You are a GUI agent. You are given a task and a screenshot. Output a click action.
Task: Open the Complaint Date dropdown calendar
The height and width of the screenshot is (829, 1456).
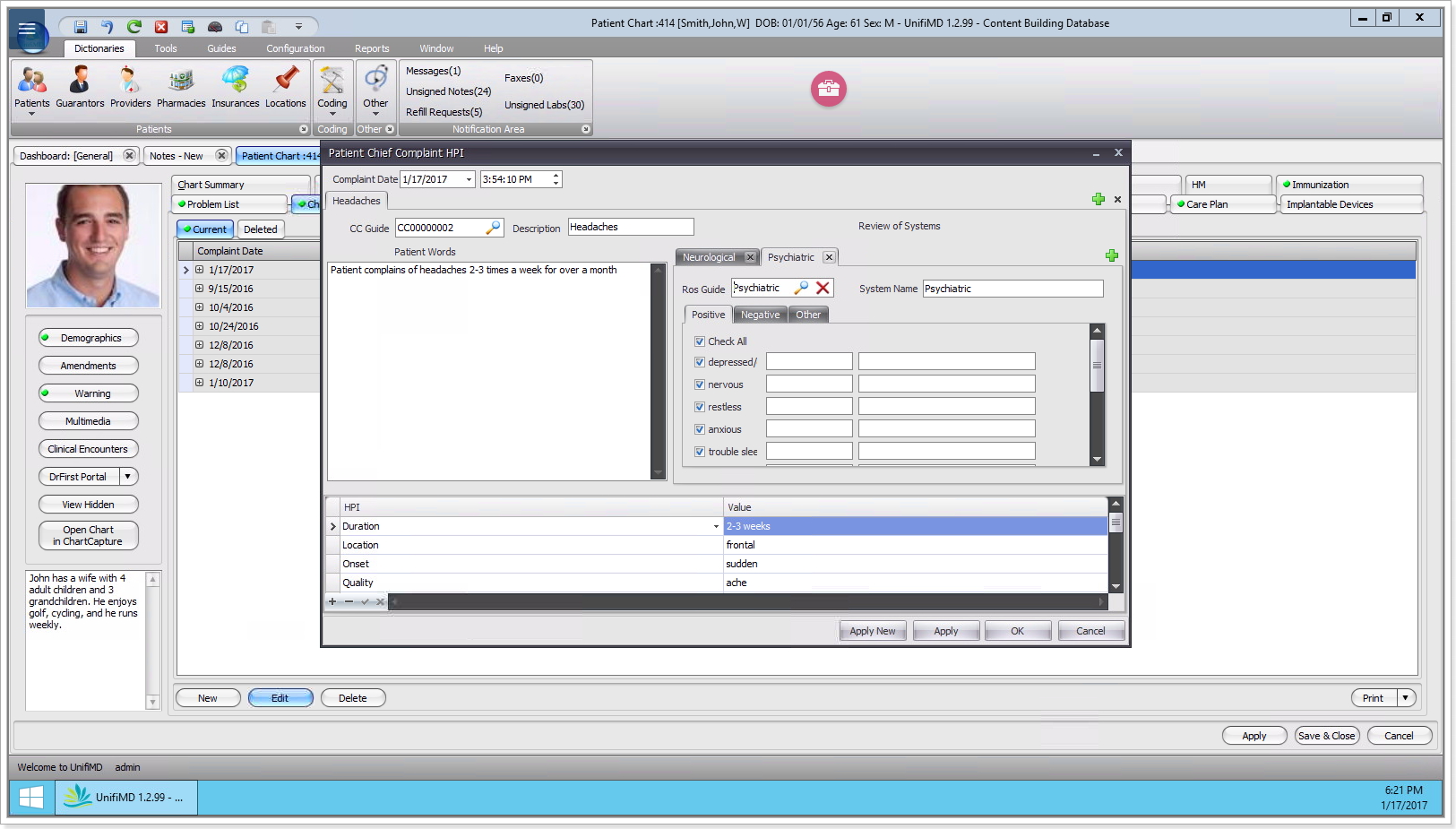[x=469, y=179]
